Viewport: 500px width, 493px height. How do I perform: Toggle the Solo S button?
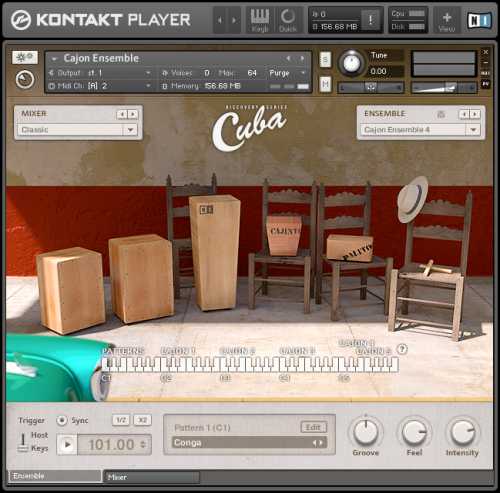tap(325, 60)
